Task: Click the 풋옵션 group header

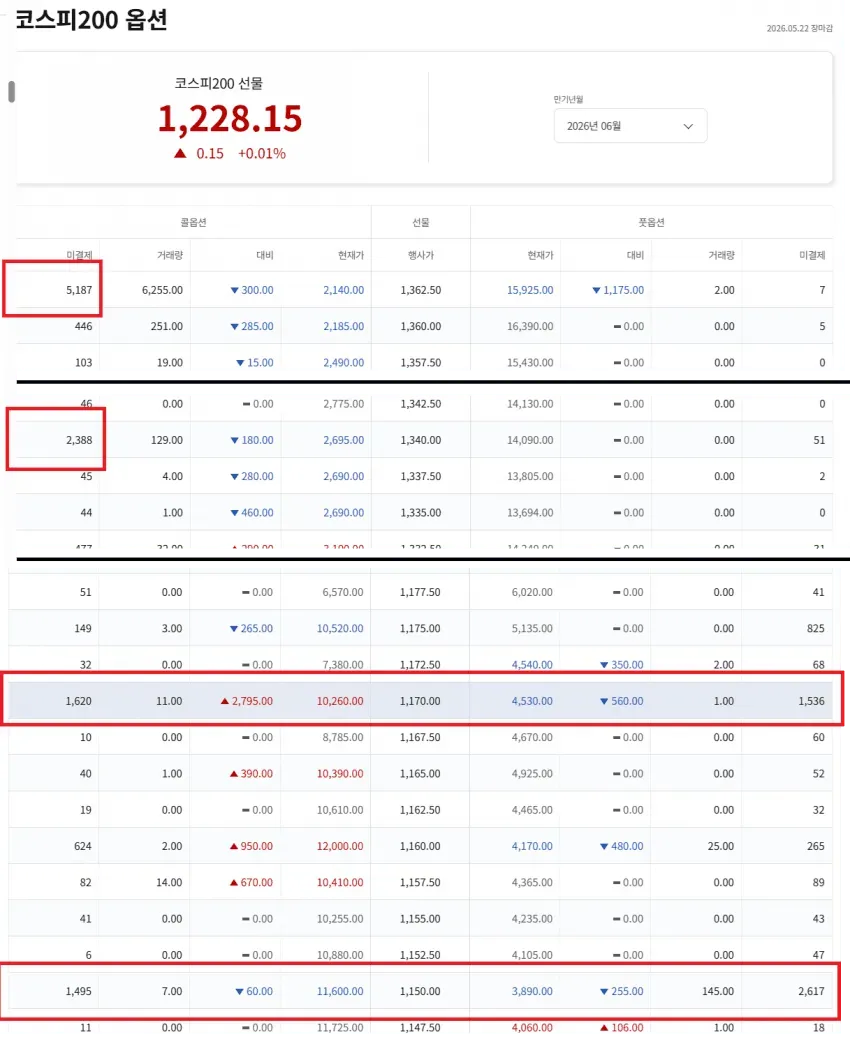Action: [x=652, y=222]
